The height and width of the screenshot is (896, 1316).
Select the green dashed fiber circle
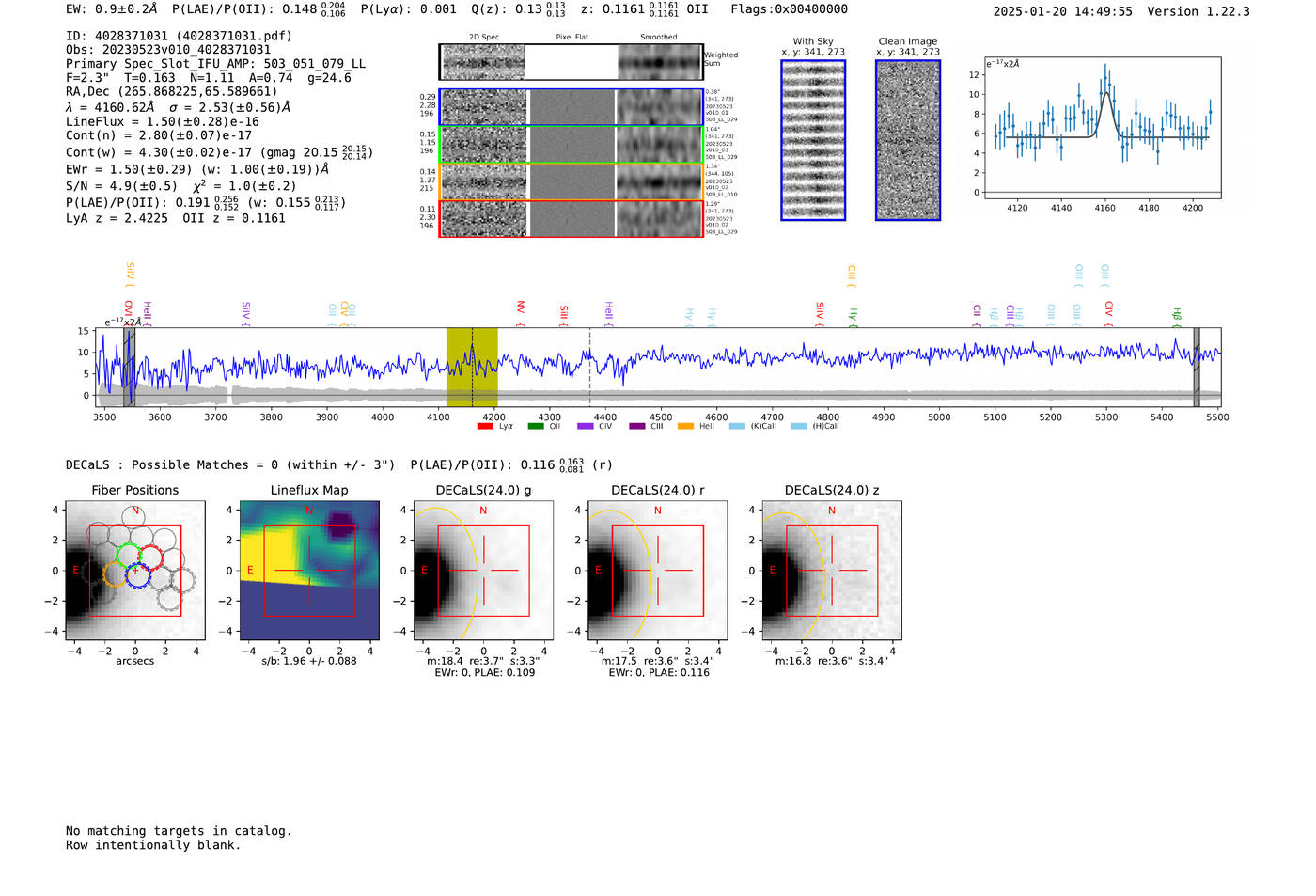129,555
